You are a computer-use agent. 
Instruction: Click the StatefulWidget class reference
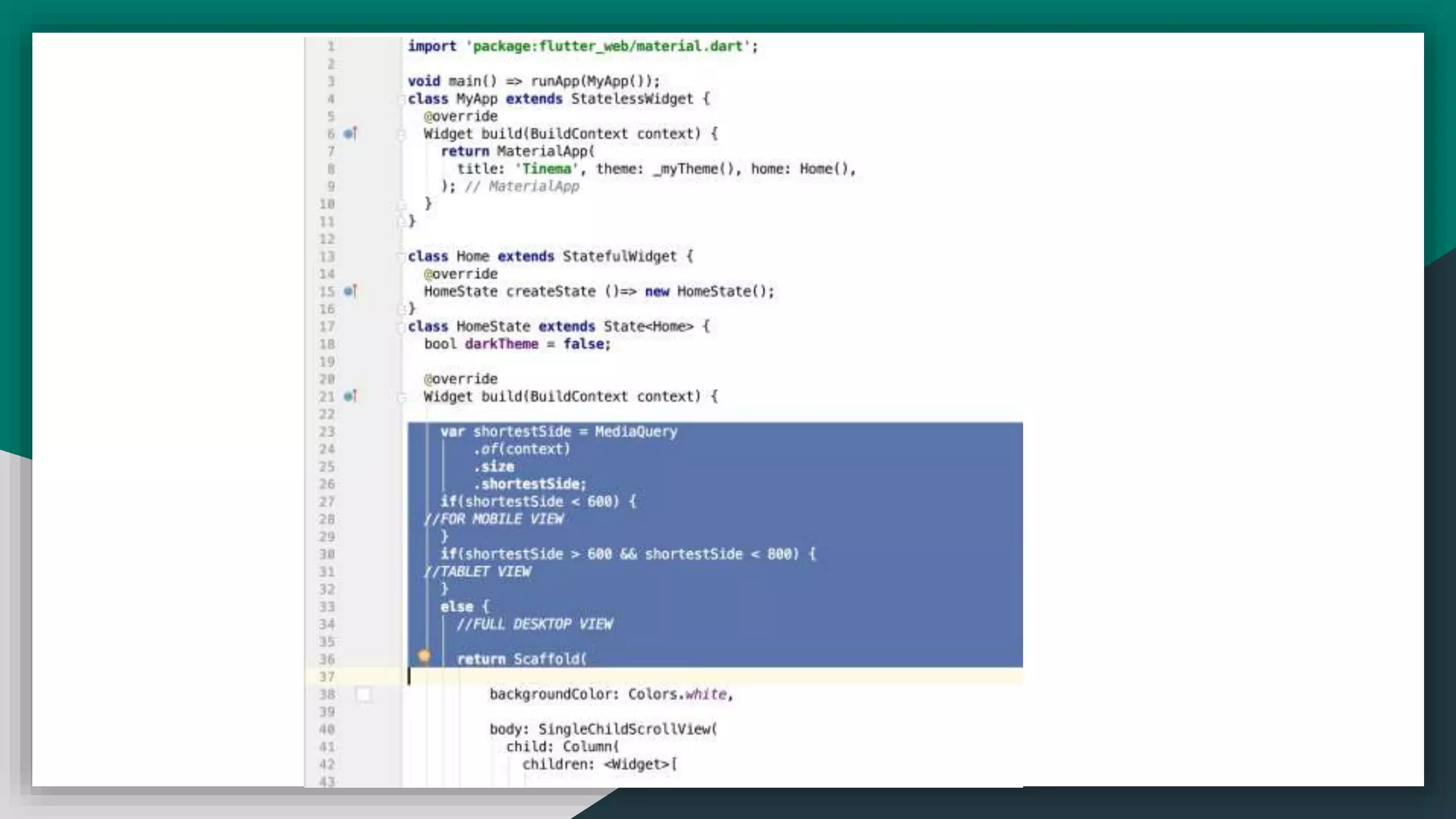[x=619, y=257]
